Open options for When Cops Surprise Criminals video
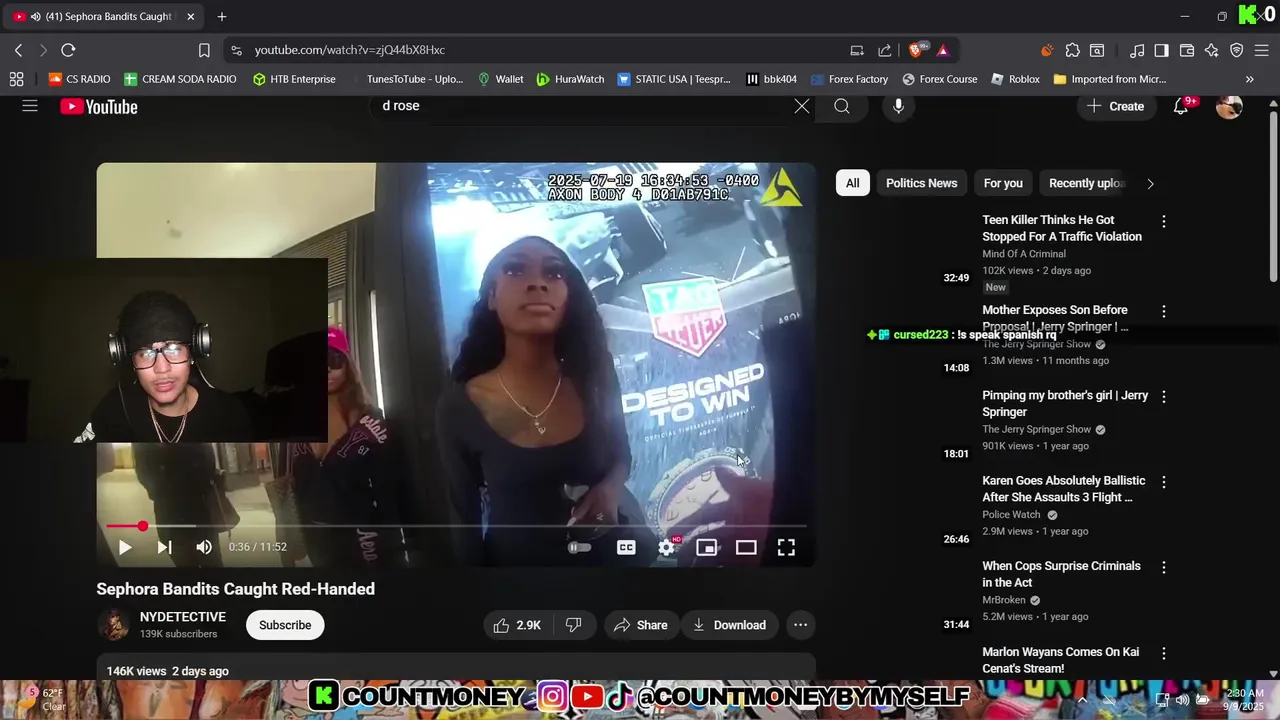The height and width of the screenshot is (720, 1280). click(1163, 567)
